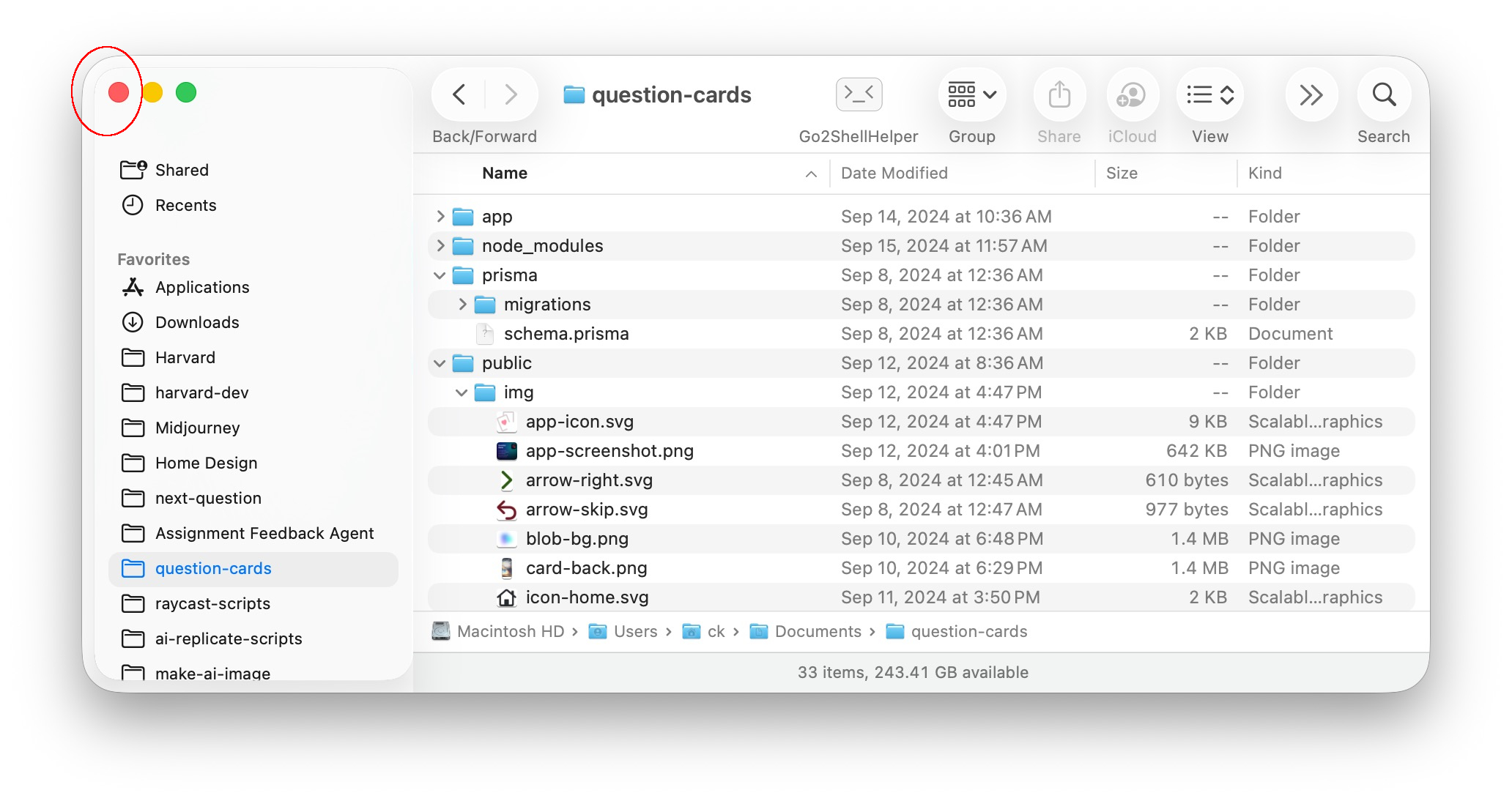This screenshot has height=801, width=1512.
Task: Open the Home Design sidebar folder
Action: click(253, 463)
